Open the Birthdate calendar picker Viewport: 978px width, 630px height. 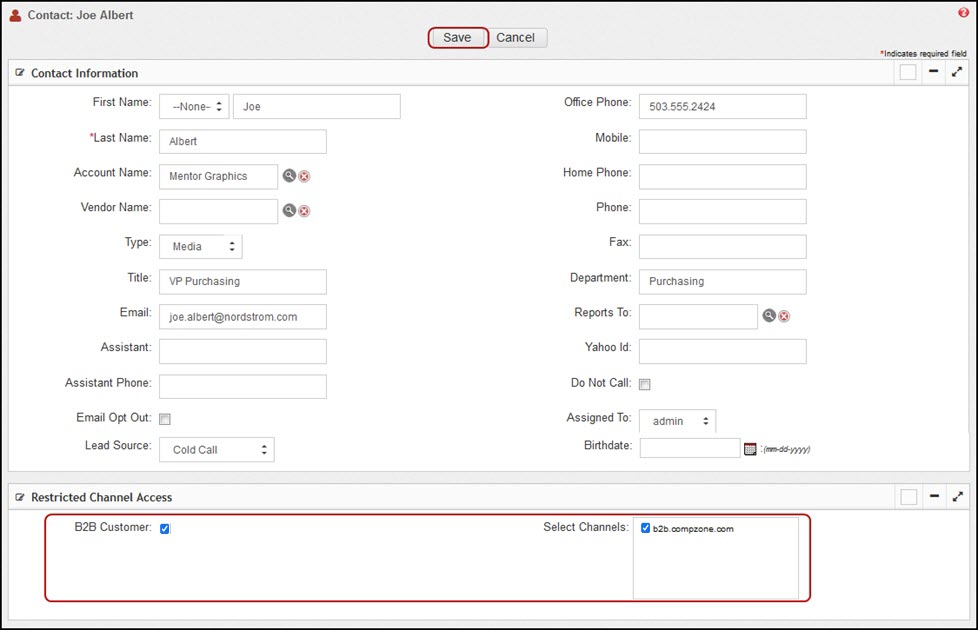click(750, 449)
